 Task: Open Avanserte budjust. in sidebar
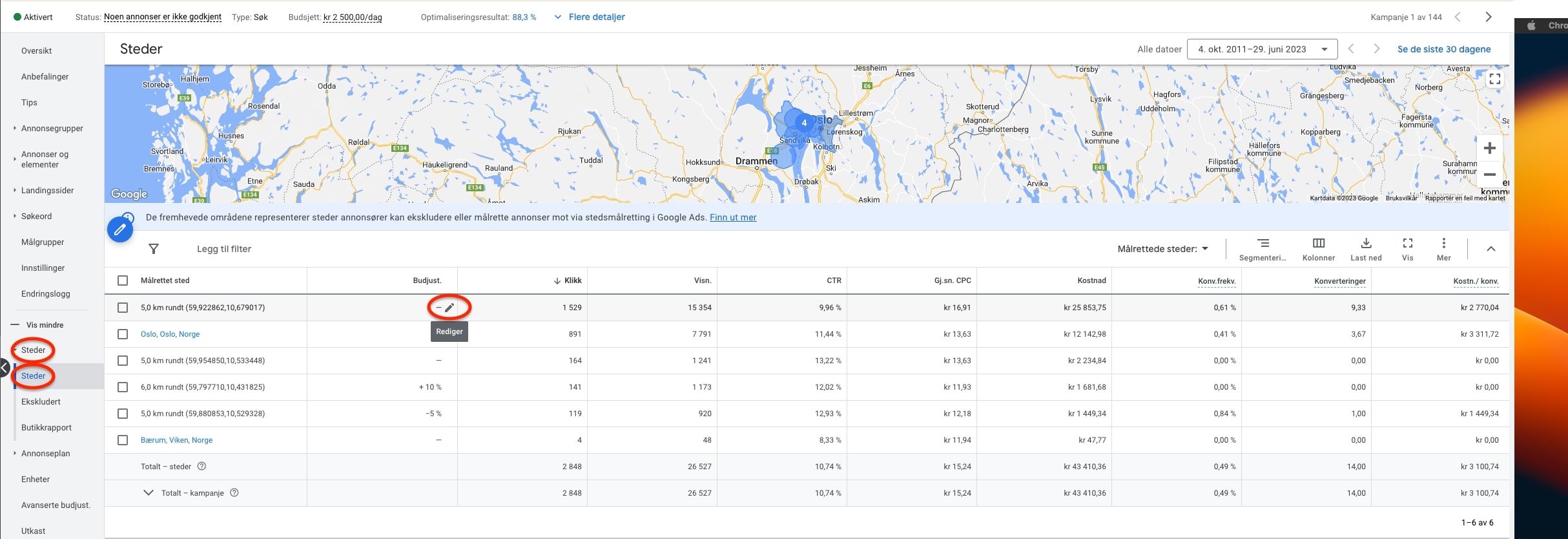(56, 505)
